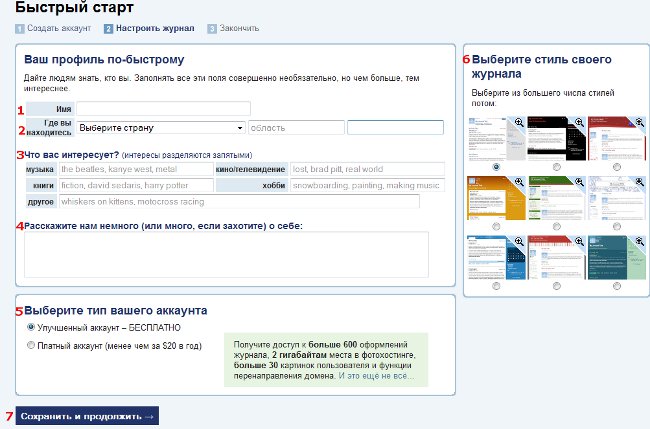
Task: Click magnifier on red style thumbnail
Action: [640, 122]
